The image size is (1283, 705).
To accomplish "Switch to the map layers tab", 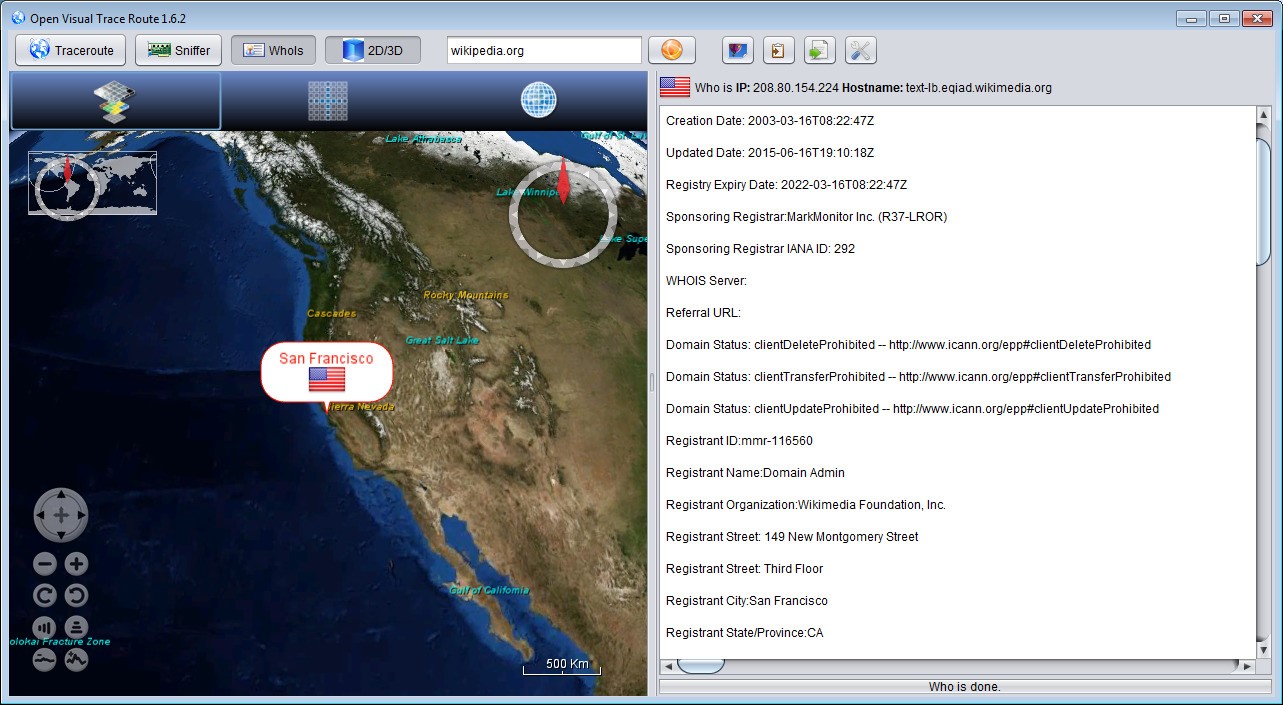I will 115,101.
